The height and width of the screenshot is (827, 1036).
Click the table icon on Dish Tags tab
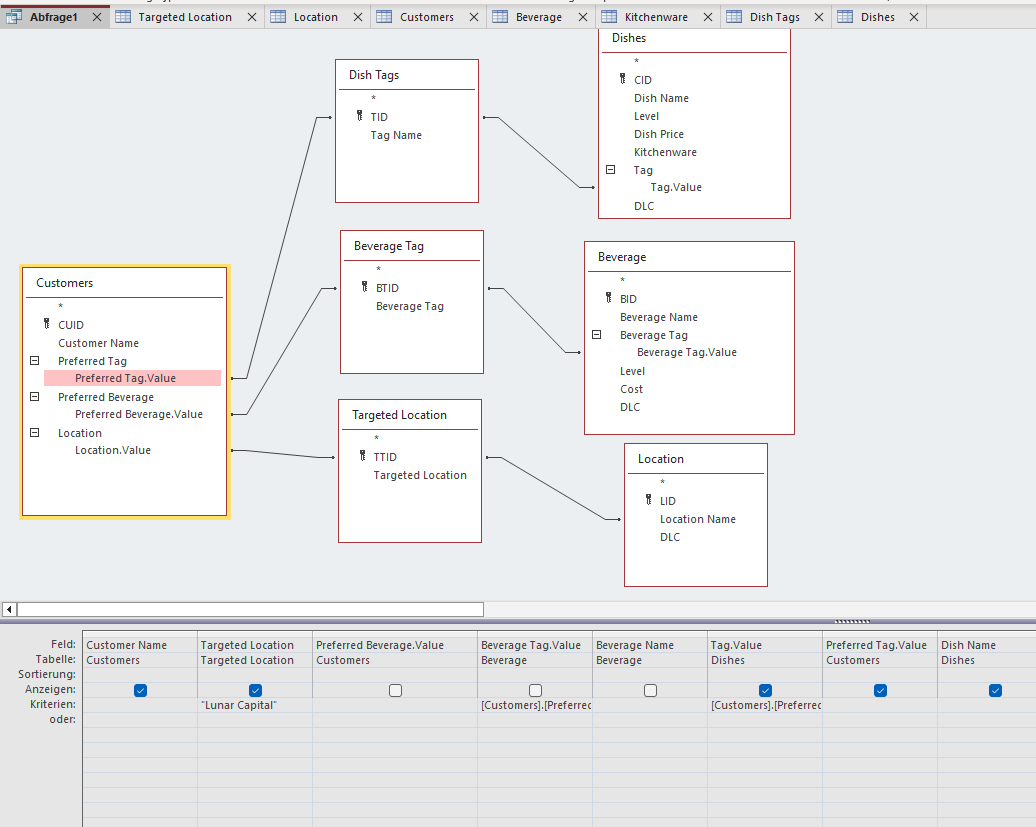click(734, 17)
